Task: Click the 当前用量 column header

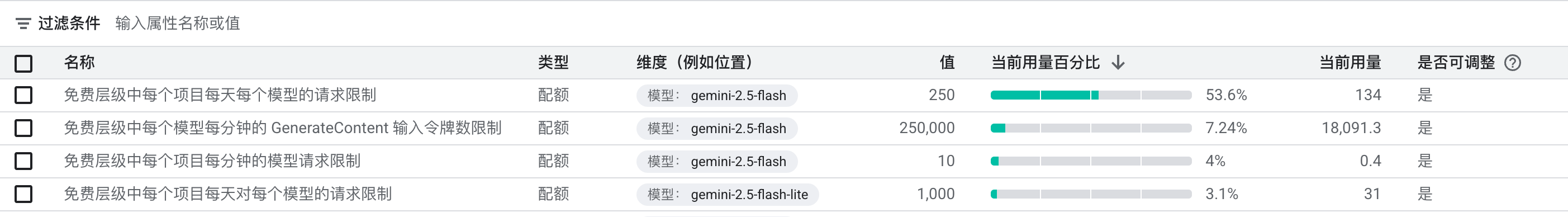Action: (1350, 62)
